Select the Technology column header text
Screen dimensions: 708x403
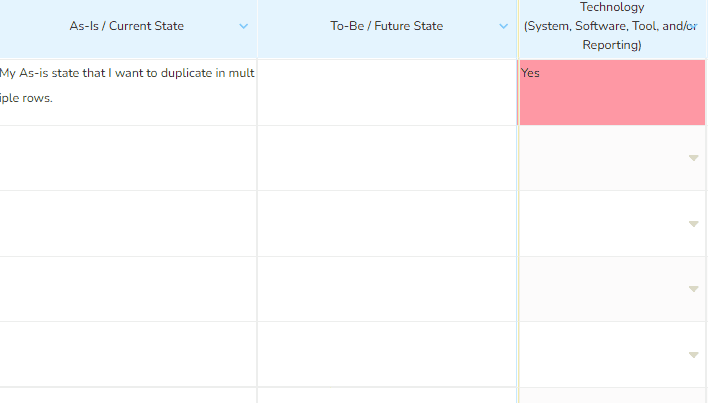tap(611, 26)
